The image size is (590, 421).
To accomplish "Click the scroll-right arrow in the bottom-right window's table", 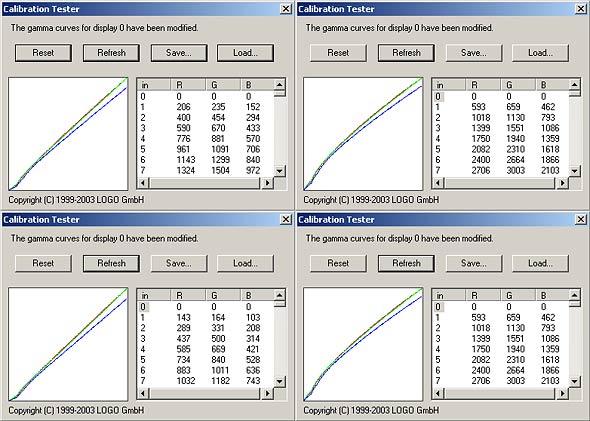I will [x=562, y=394].
